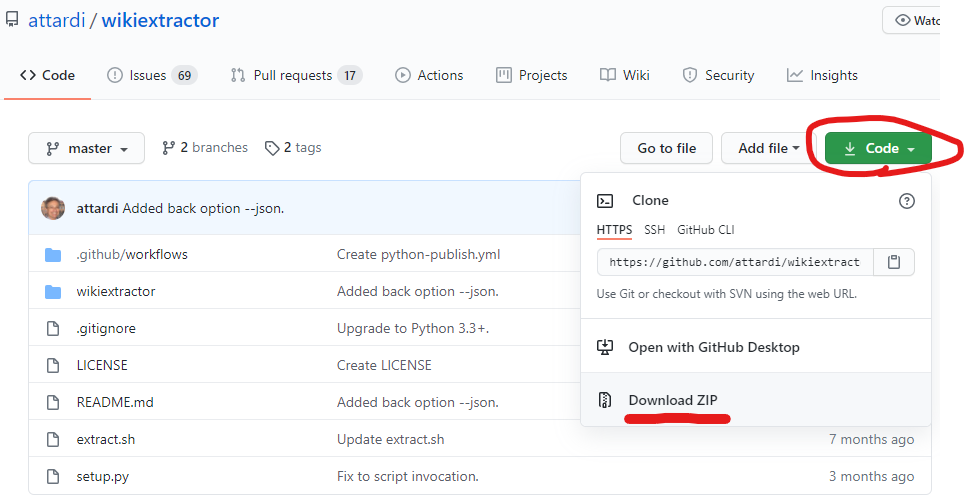Expand the master branch dropdown

[86, 148]
